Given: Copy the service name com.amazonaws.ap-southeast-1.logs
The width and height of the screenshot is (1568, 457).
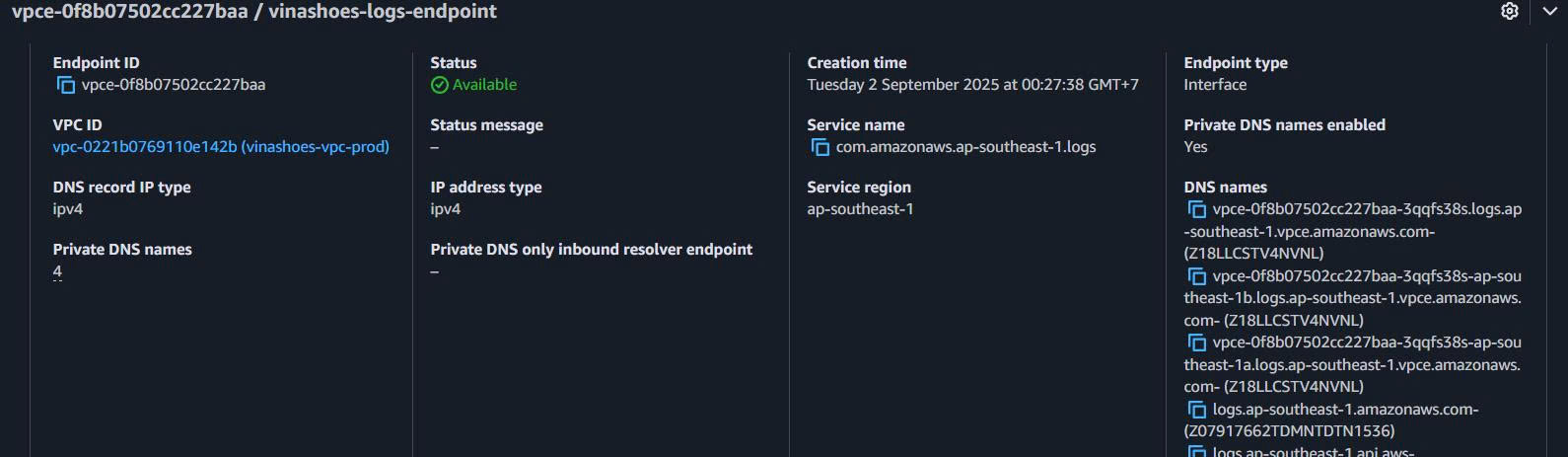Looking at the screenshot, I should [x=820, y=148].
